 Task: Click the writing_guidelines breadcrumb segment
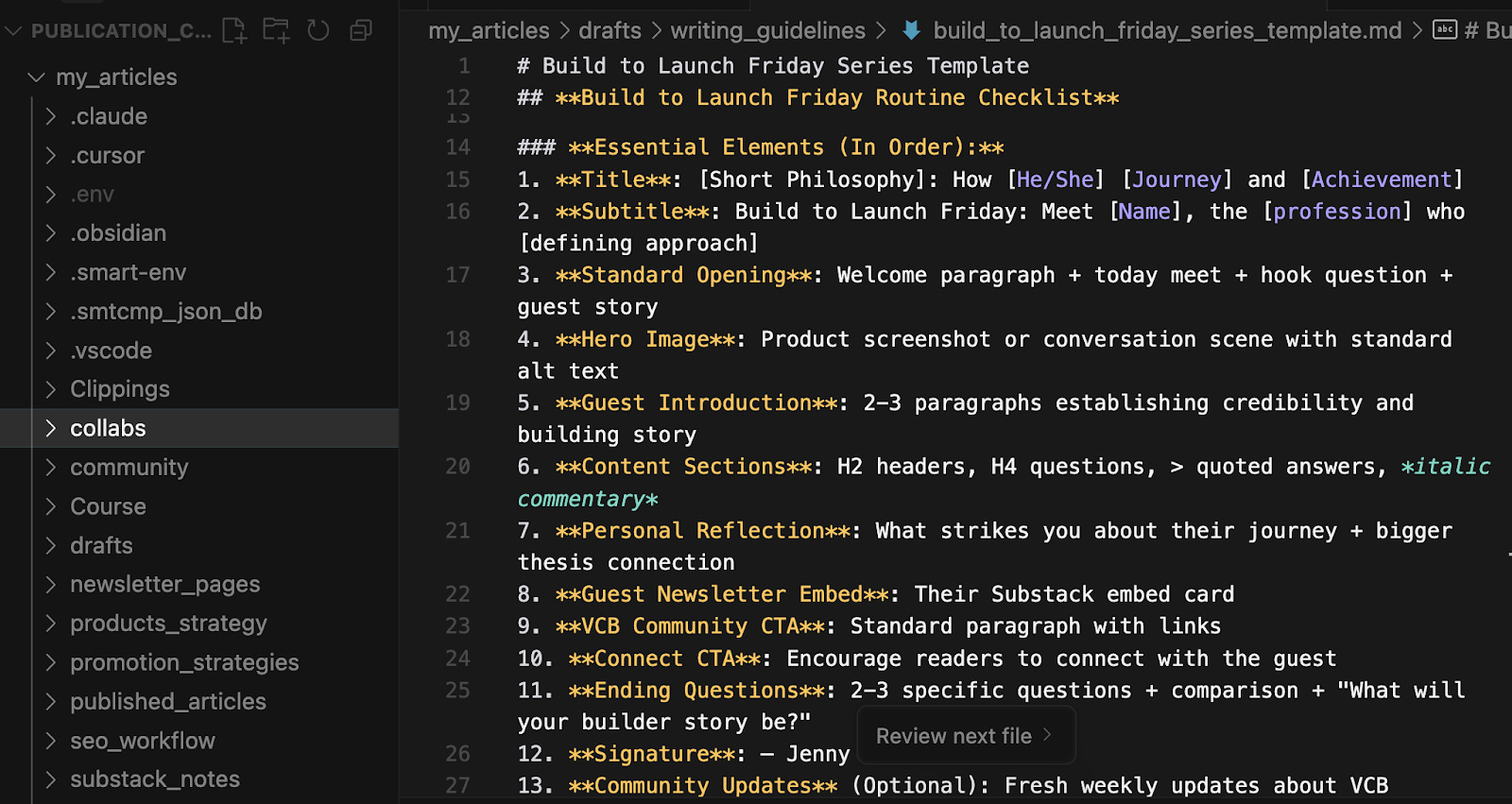[767, 30]
